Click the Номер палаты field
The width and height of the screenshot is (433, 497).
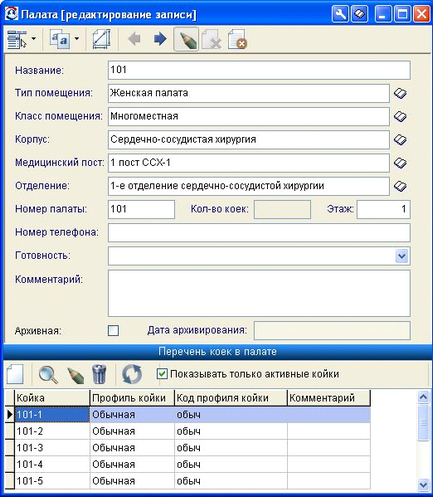click(141, 209)
